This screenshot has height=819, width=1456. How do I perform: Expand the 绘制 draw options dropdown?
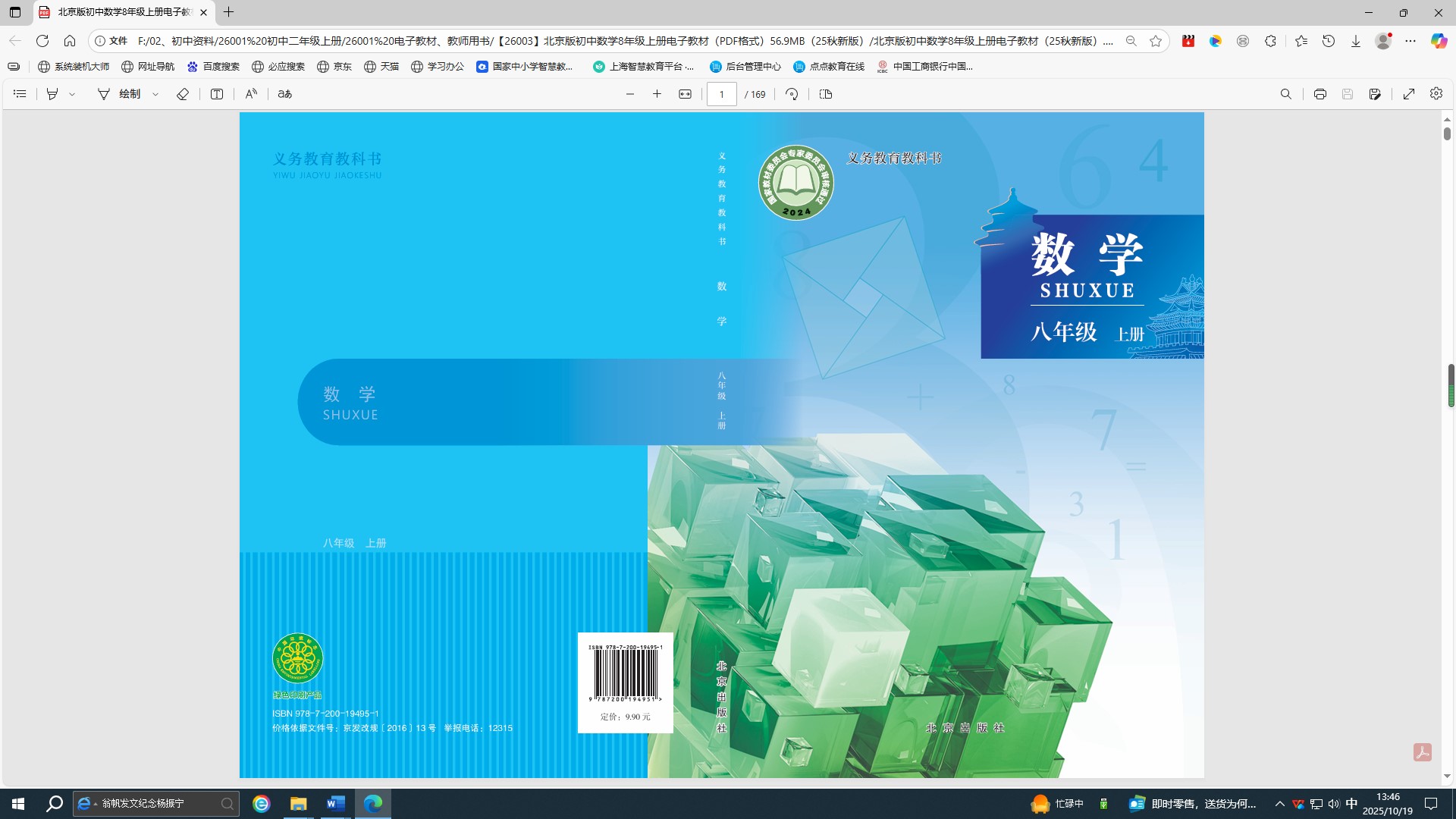pos(155,94)
